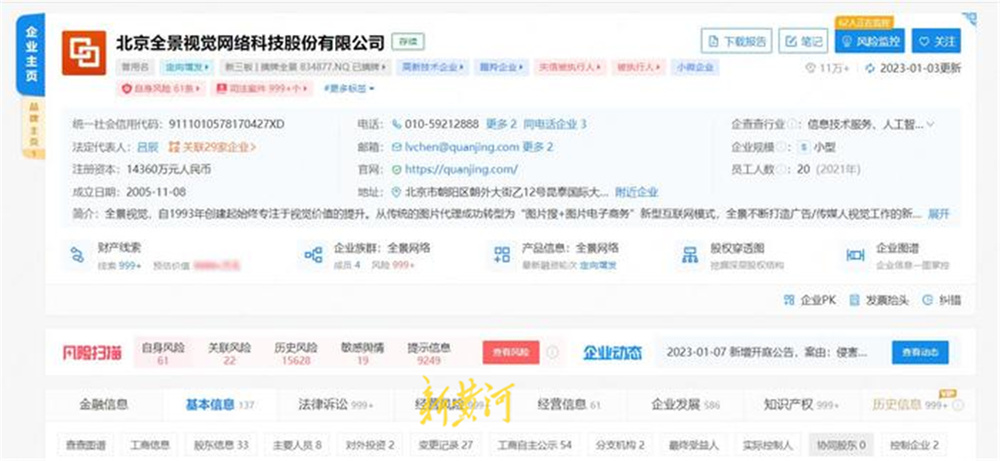Image resolution: width=1000 pixels, height=461 pixels.
Task: Open 历史信息 VIP tab
Action: (909, 404)
